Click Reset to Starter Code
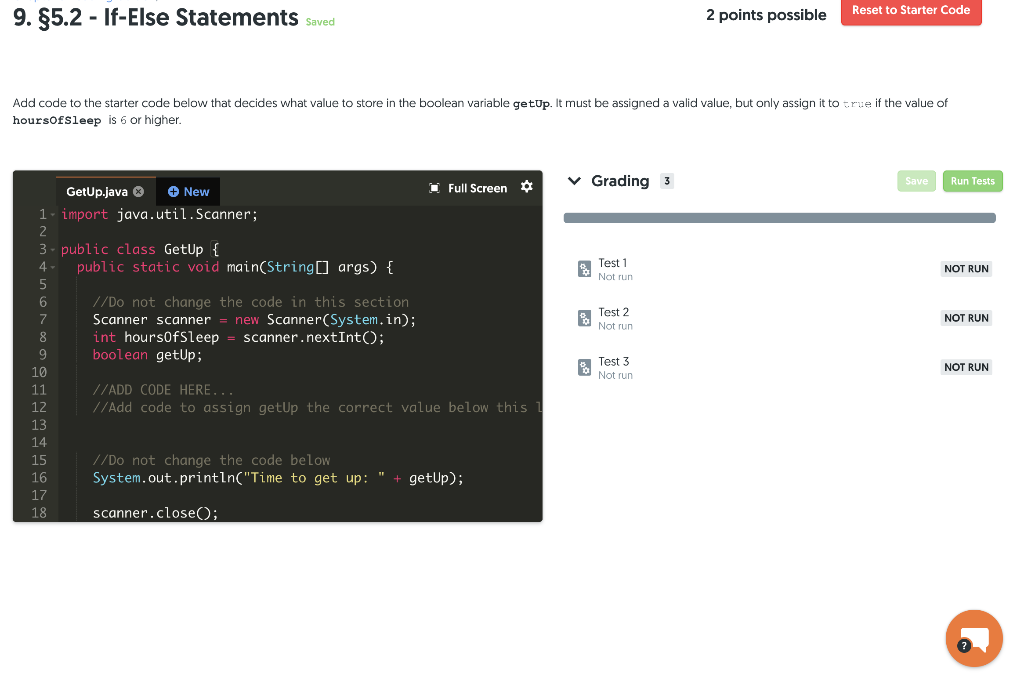 911,10
